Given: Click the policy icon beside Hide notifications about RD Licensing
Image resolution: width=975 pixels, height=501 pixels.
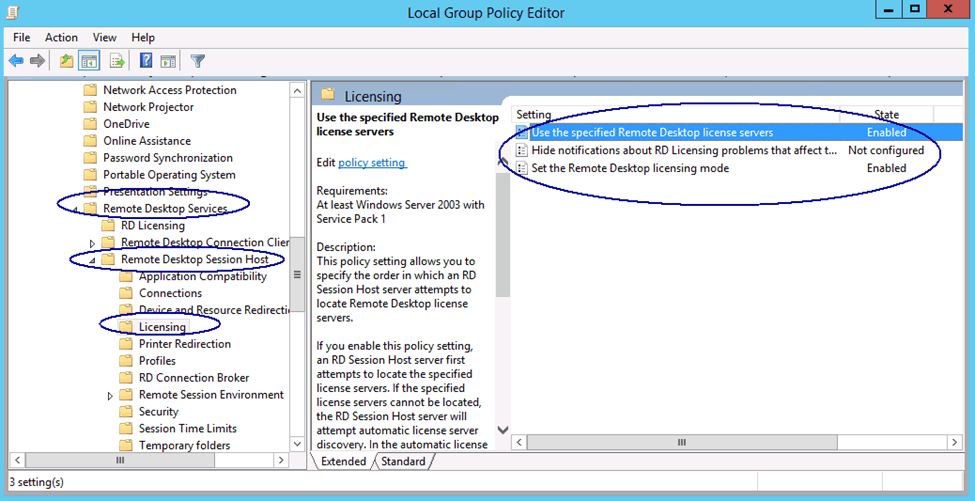Looking at the screenshot, I should (x=522, y=150).
